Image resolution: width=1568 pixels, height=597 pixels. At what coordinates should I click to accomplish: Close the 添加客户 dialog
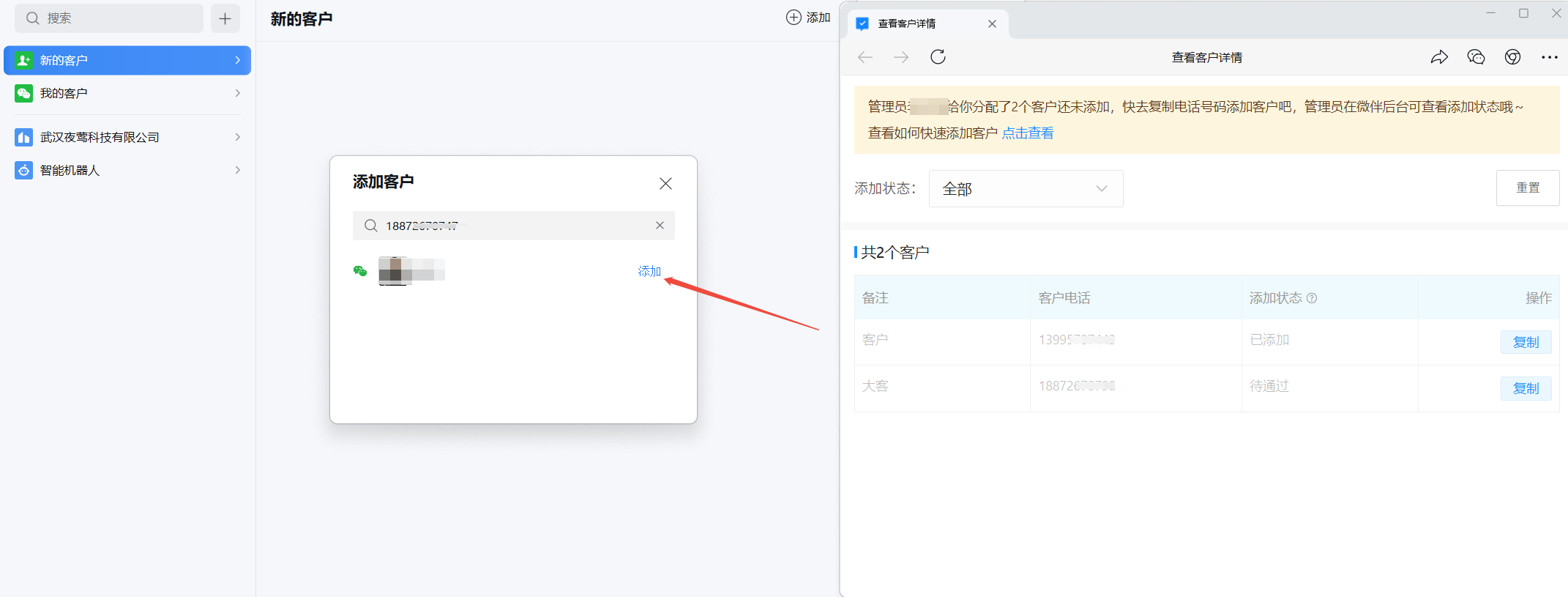pos(665,183)
